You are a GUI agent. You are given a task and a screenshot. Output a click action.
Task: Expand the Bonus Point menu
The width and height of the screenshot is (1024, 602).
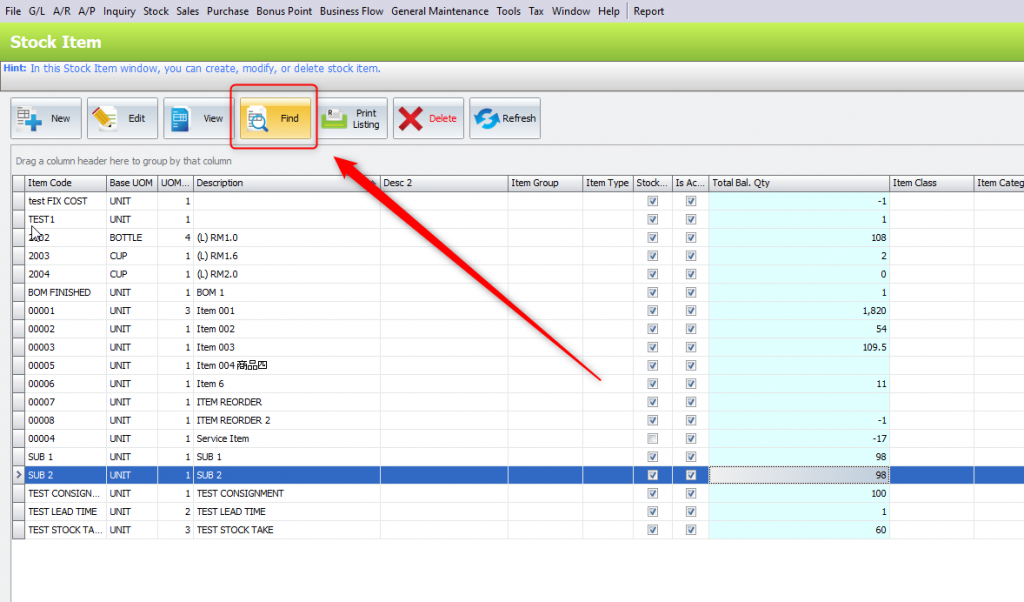pyautogui.click(x=284, y=12)
